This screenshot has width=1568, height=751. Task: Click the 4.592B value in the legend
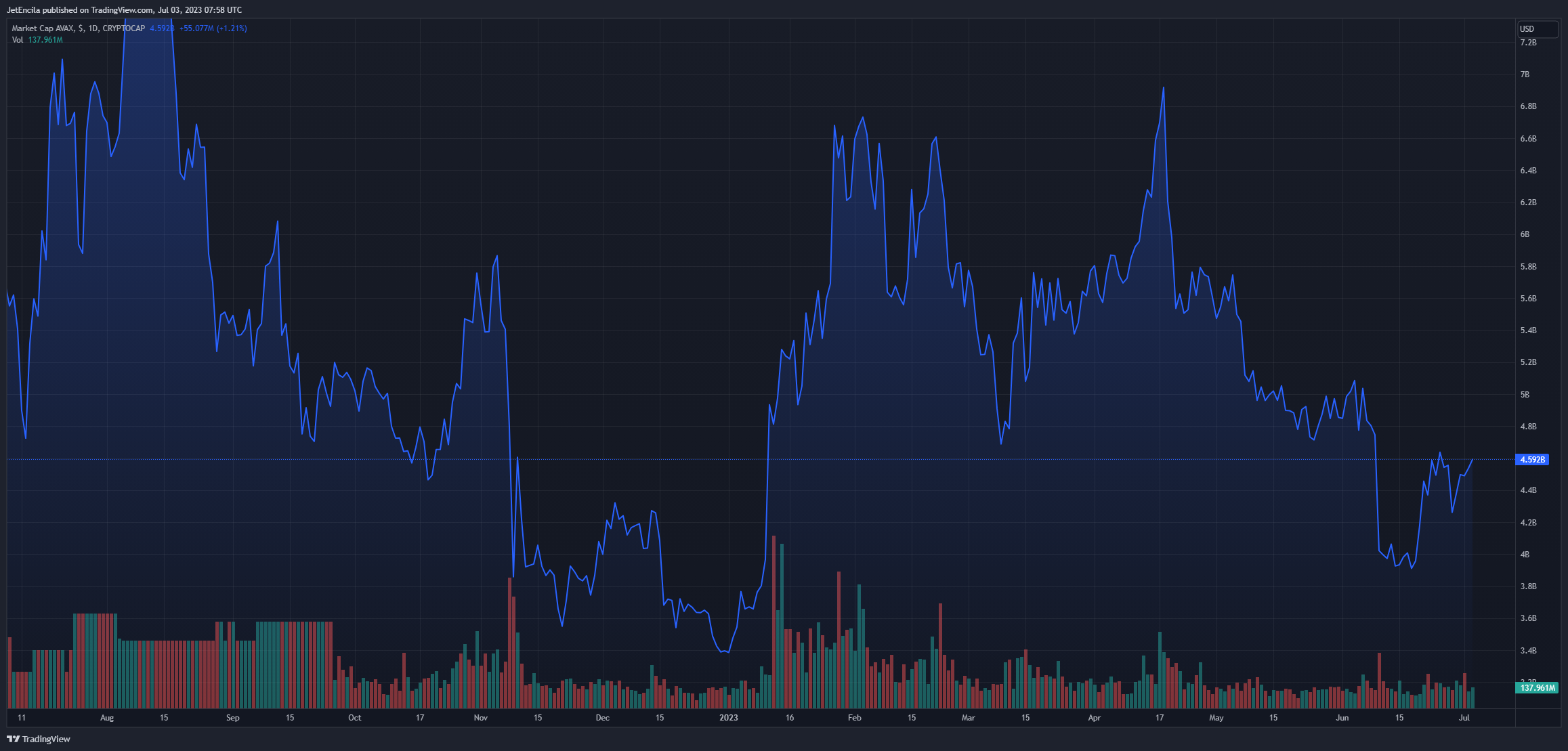162,28
